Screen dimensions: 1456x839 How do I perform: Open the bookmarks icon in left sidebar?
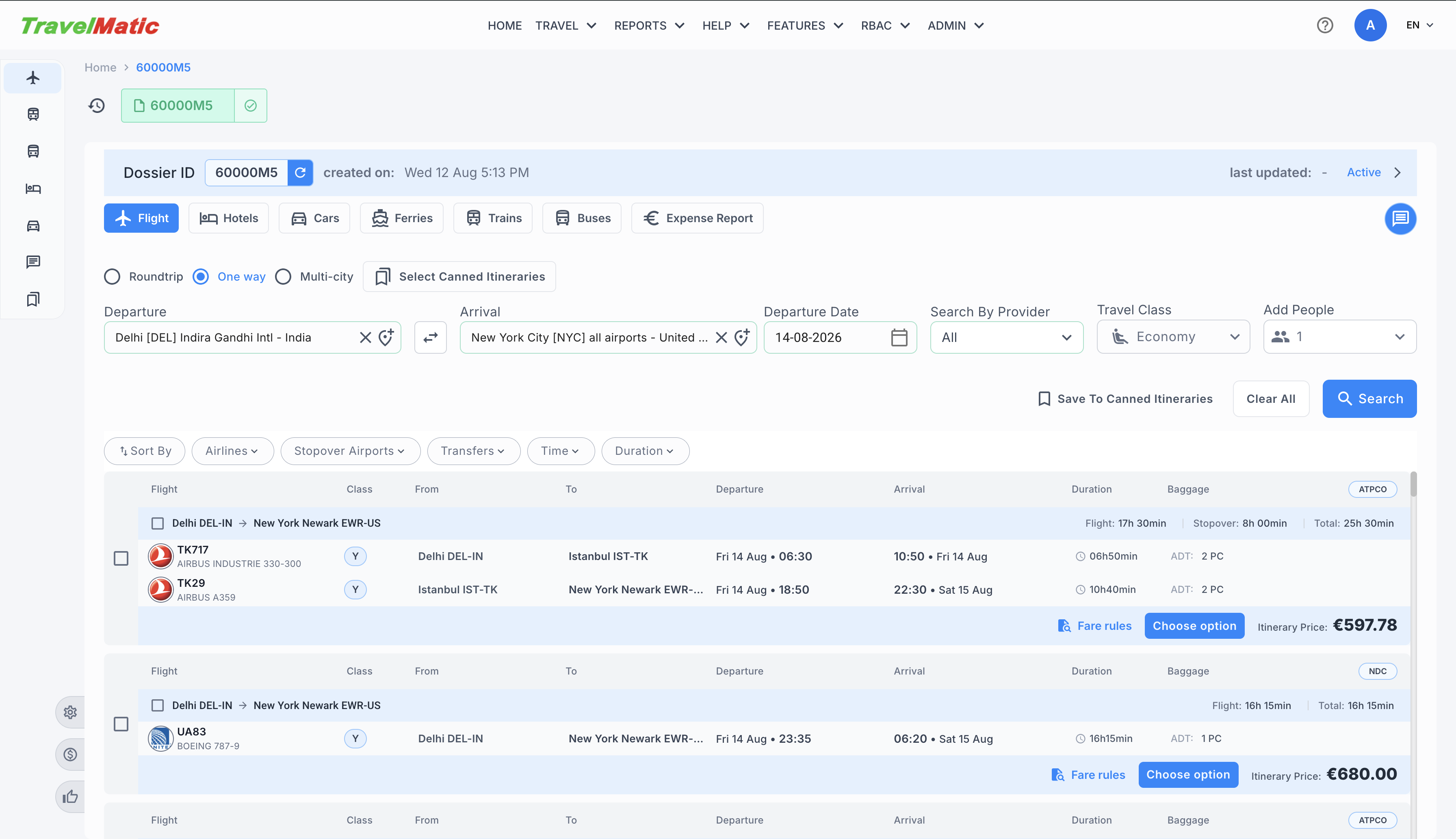click(33, 299)
